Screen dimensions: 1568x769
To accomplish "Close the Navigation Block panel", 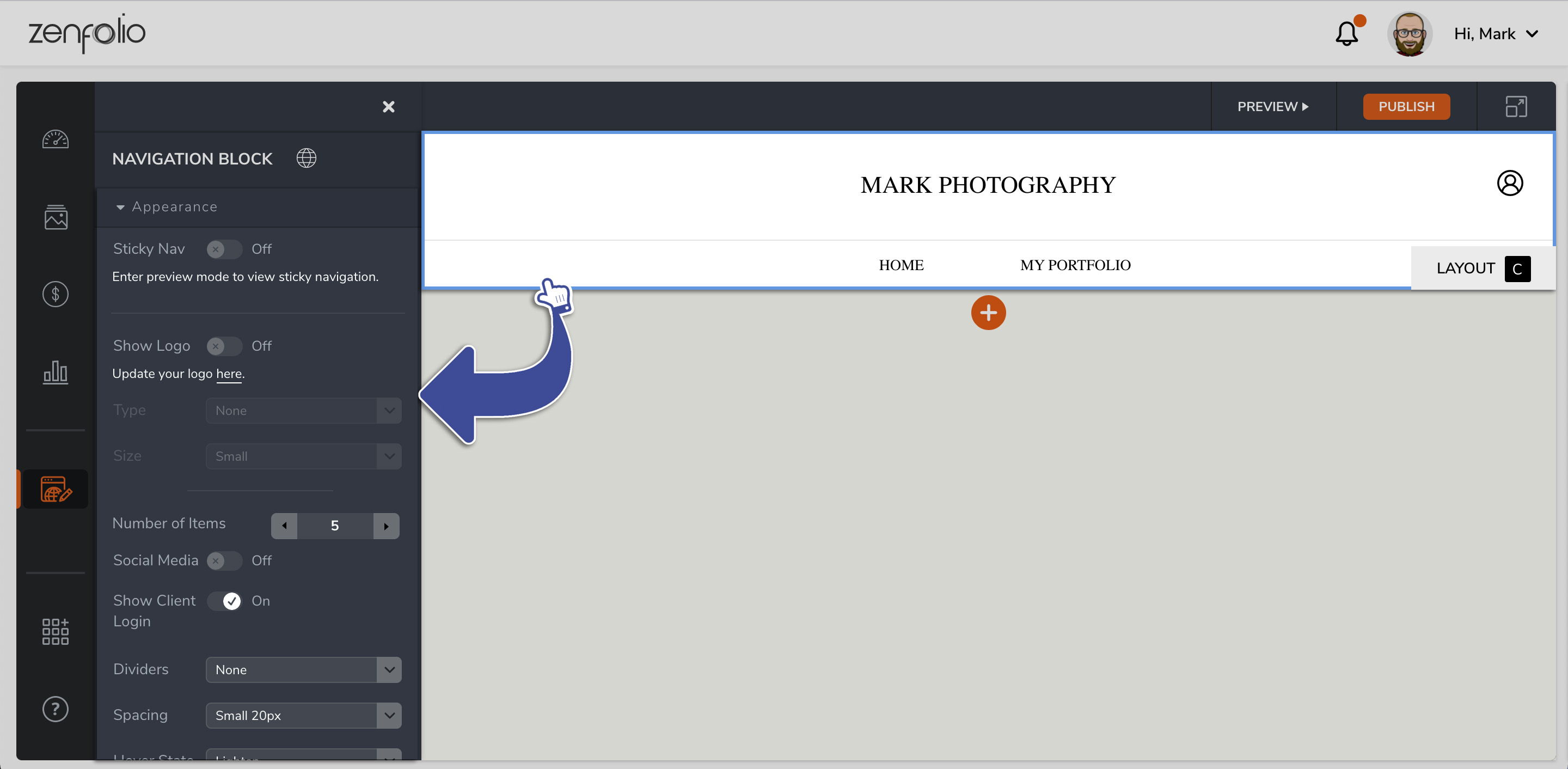I will pyautogui.click(x=388, y=107).
